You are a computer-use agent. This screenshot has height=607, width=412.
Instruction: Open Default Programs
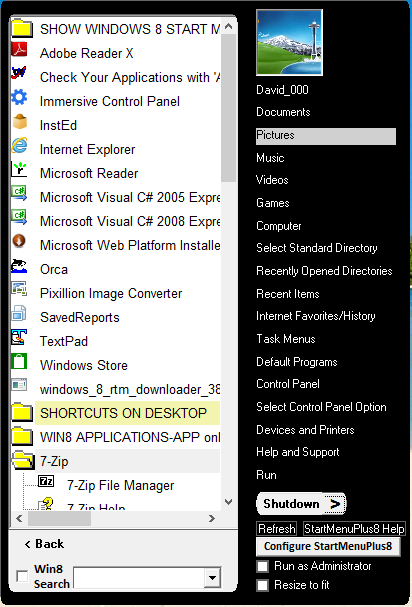tap(297, 362)
